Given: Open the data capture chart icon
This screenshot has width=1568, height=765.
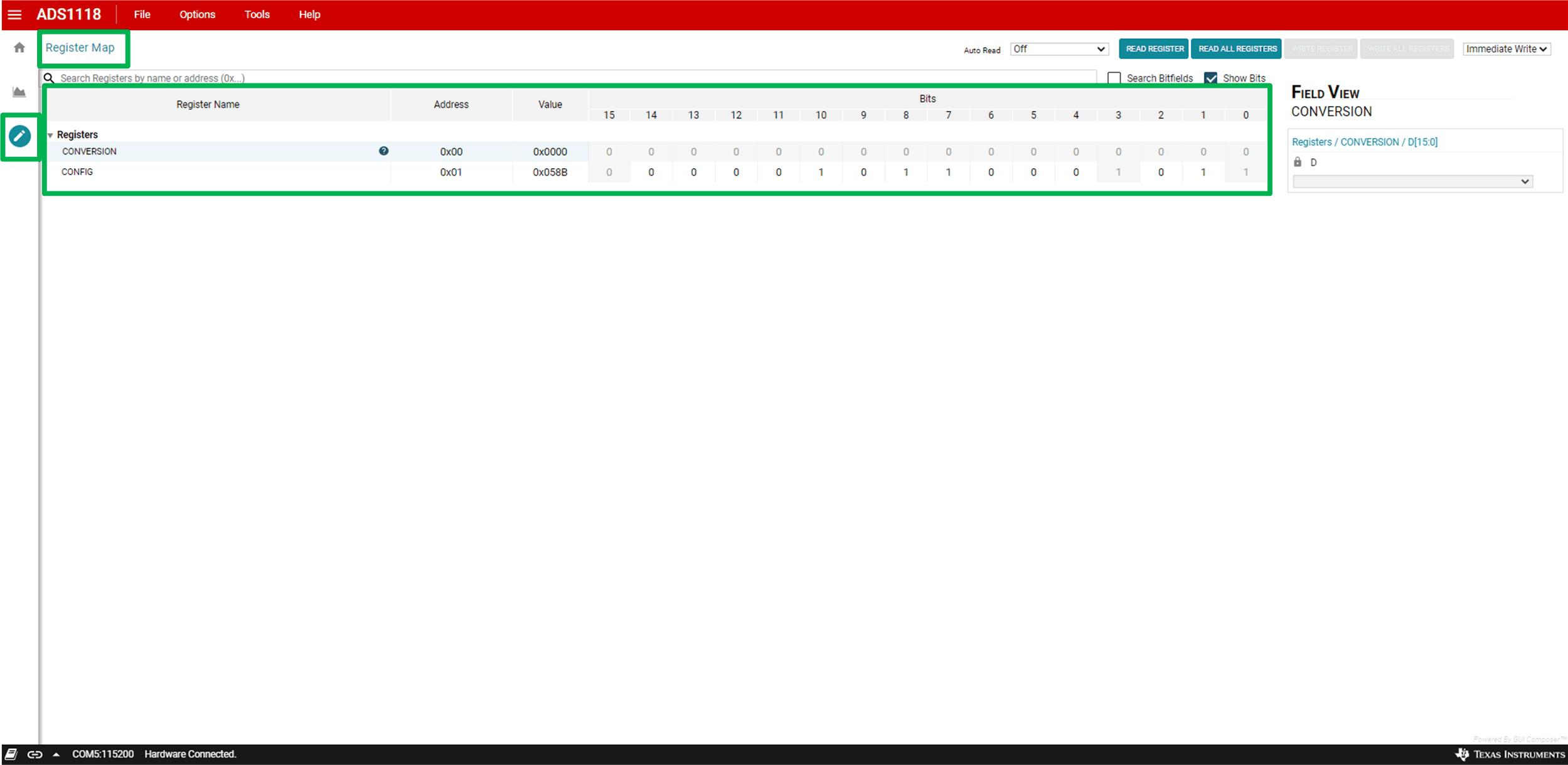Looking at the screenshot, I should [x=19, y=92].
